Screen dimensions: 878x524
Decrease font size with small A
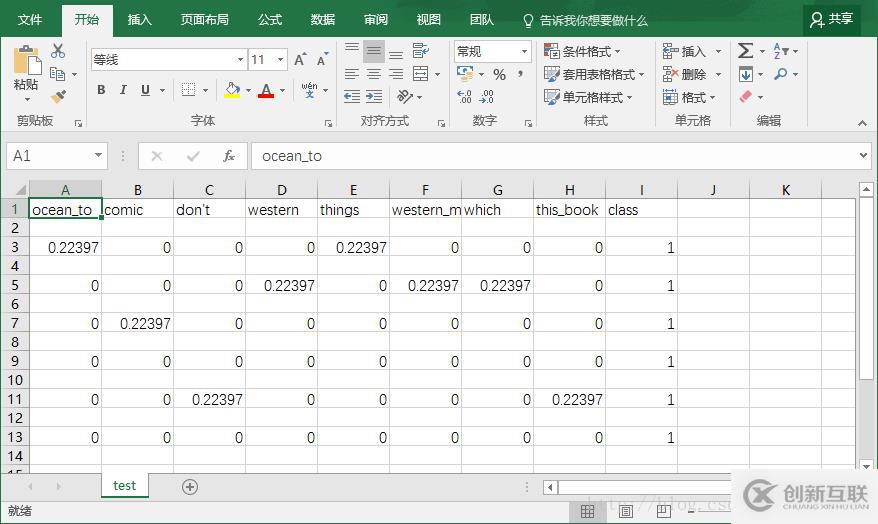point(321,59)
